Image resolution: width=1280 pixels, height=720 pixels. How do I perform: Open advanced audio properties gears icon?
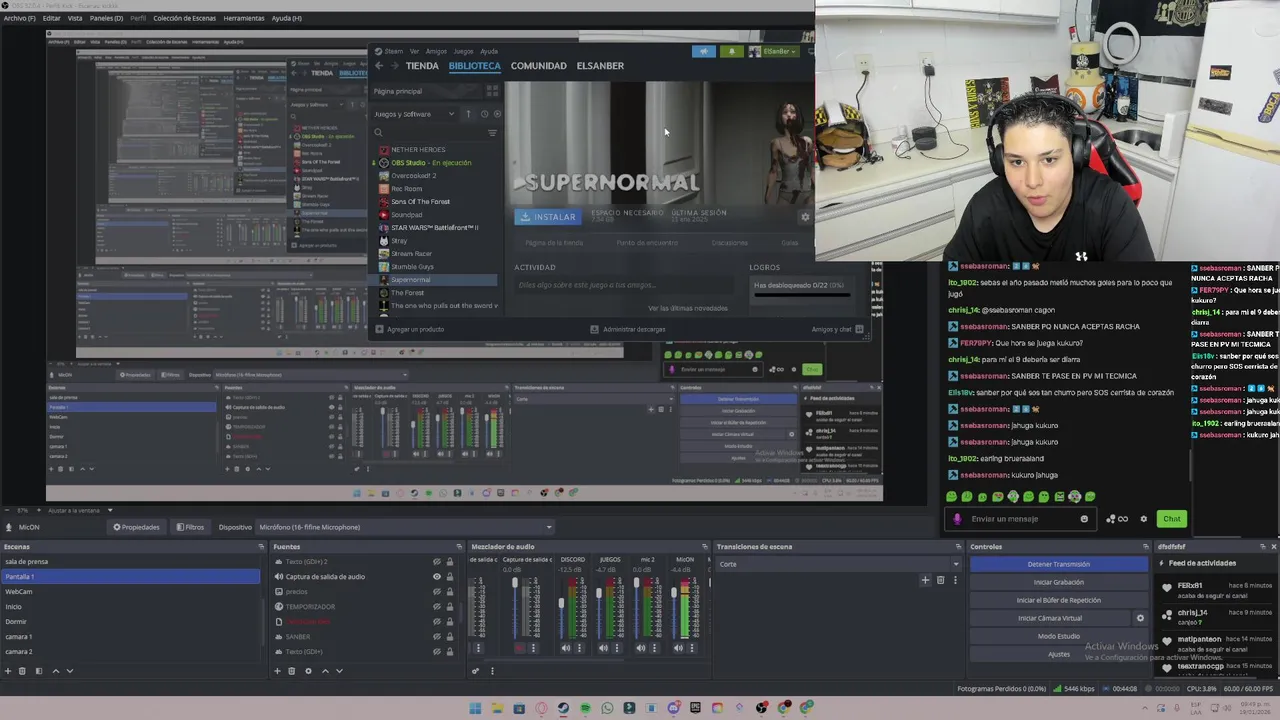coord(475,671)
